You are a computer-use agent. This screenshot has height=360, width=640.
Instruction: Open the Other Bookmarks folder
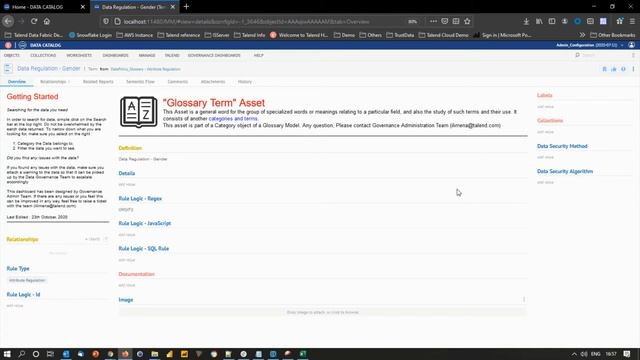613,35
